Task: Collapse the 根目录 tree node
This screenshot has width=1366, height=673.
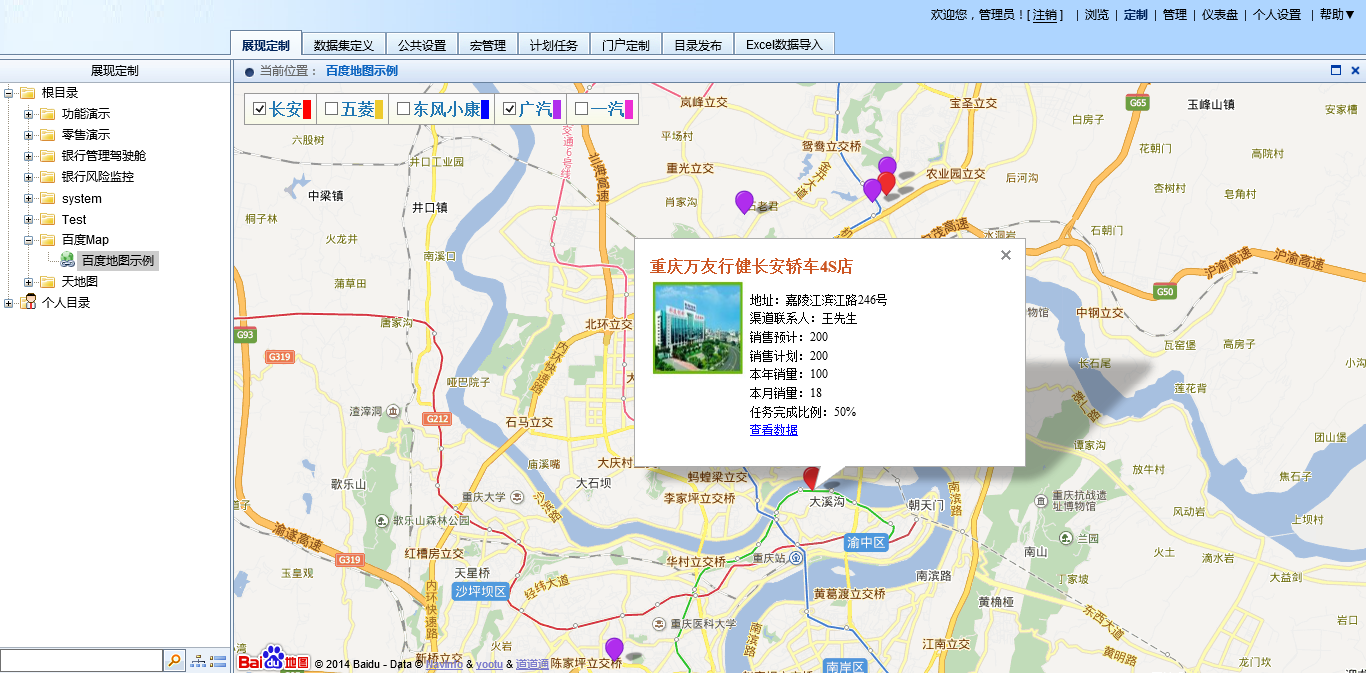Action: tap(9, 93)
